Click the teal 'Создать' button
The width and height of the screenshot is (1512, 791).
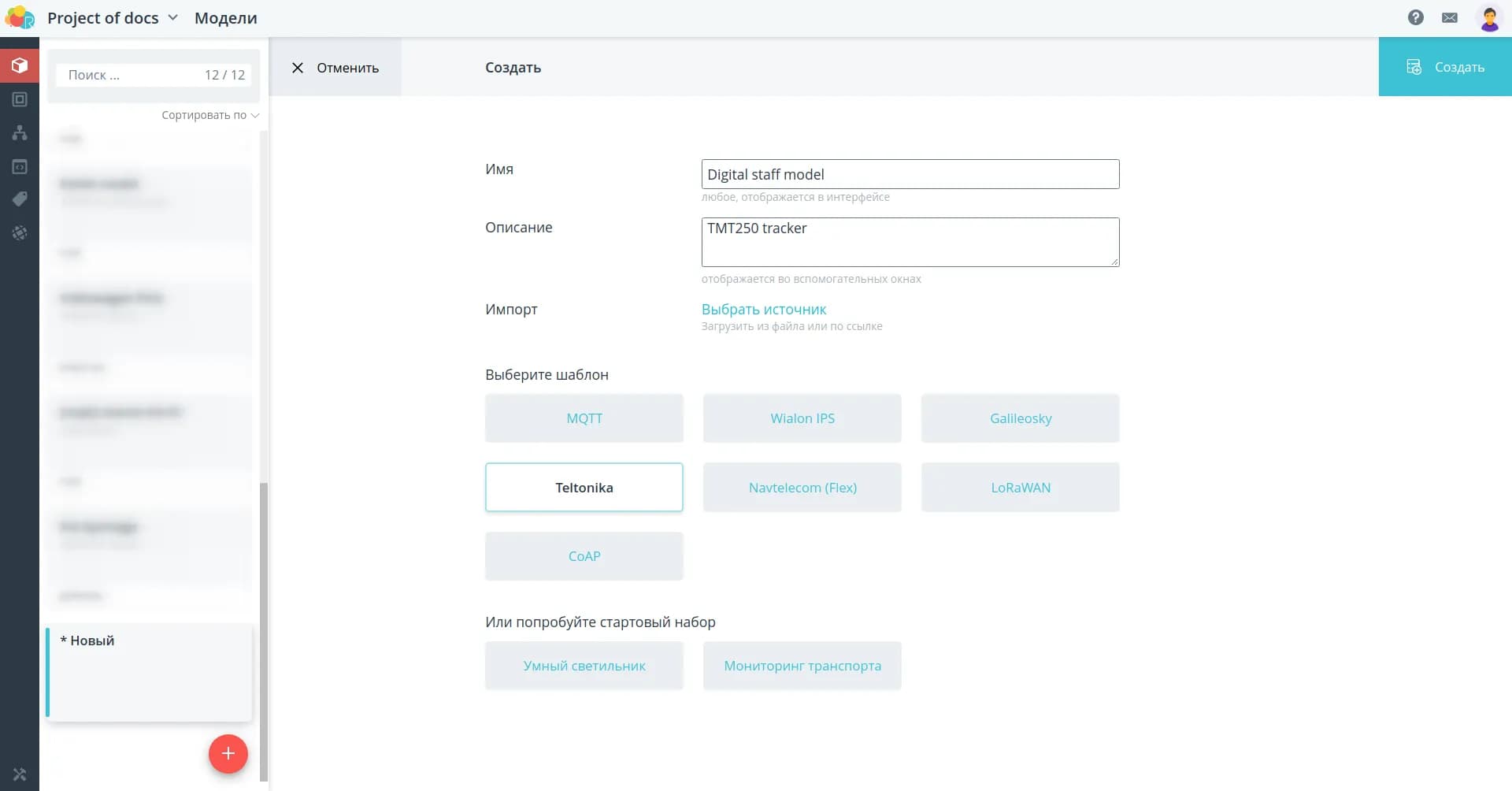pyautogui.click(x=1444, y=67)
